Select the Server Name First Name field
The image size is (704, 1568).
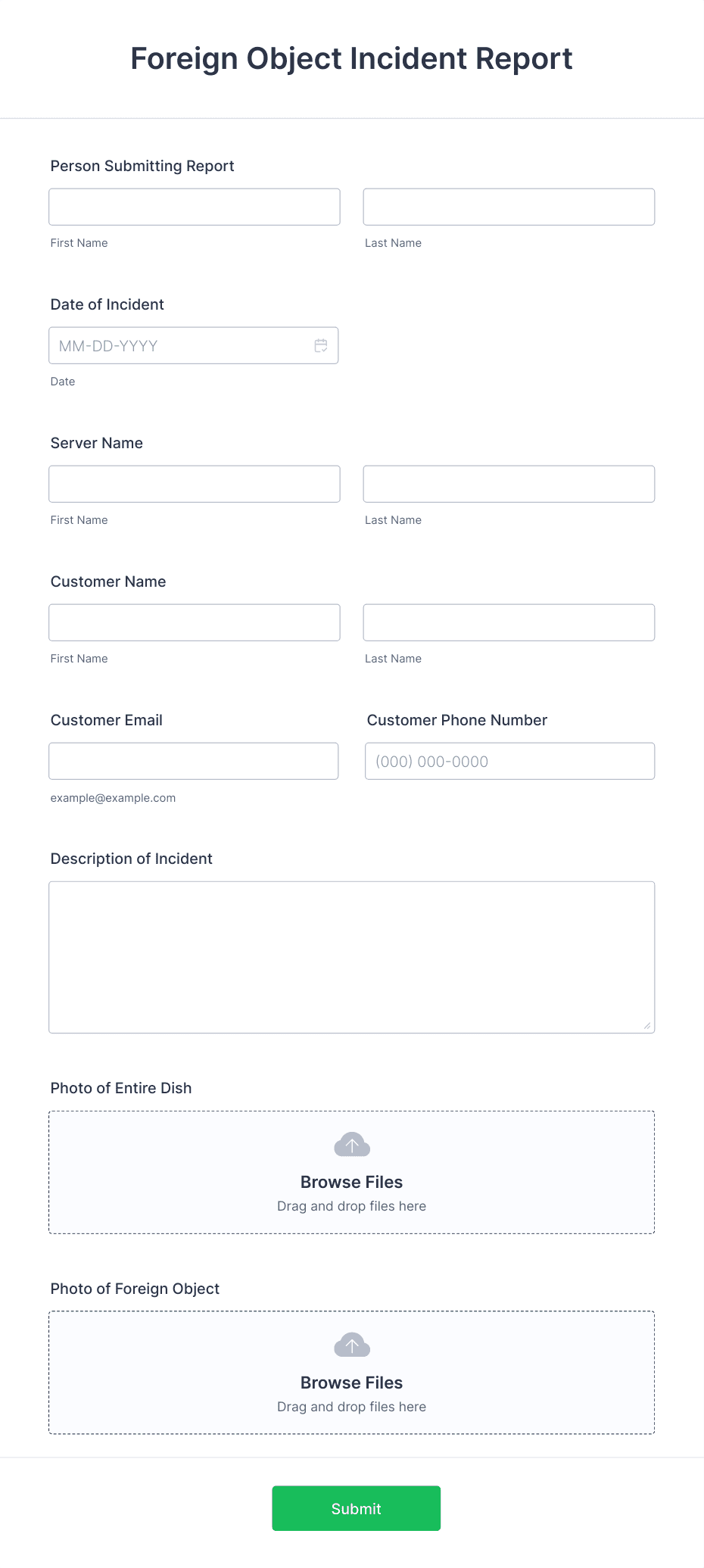pos(194,483)
